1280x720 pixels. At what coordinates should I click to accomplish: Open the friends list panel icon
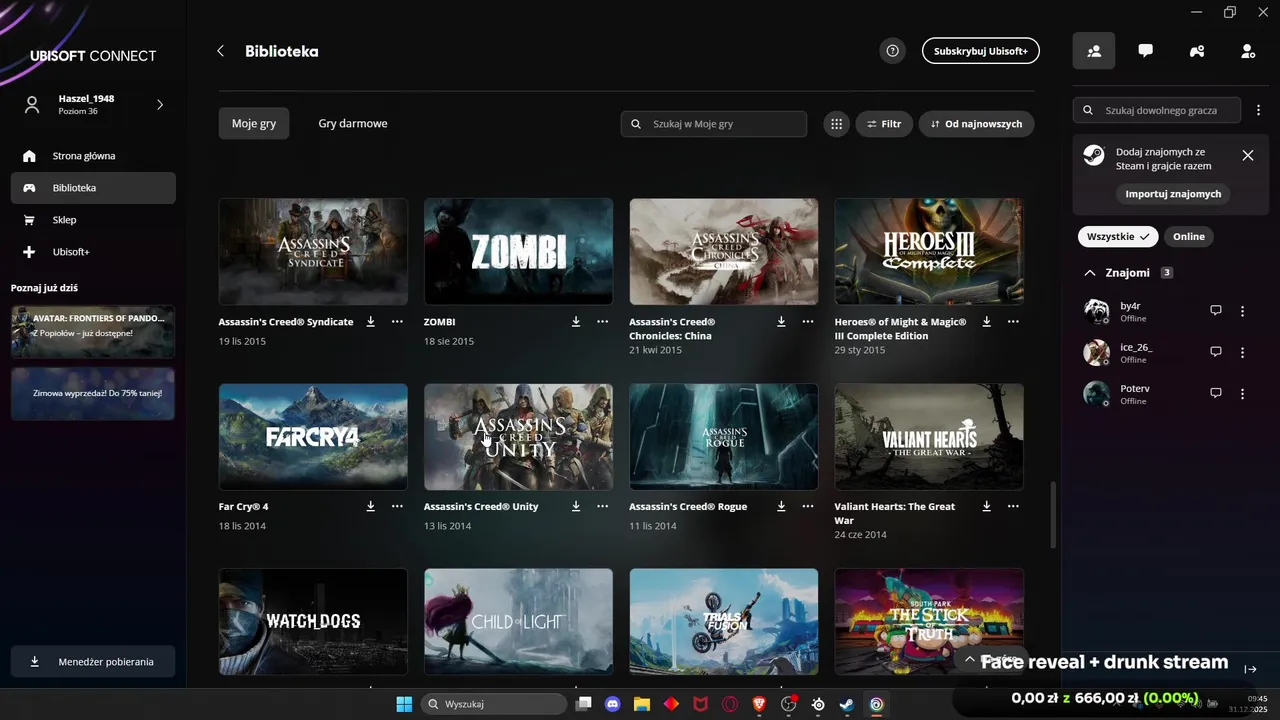(1094, 51)
